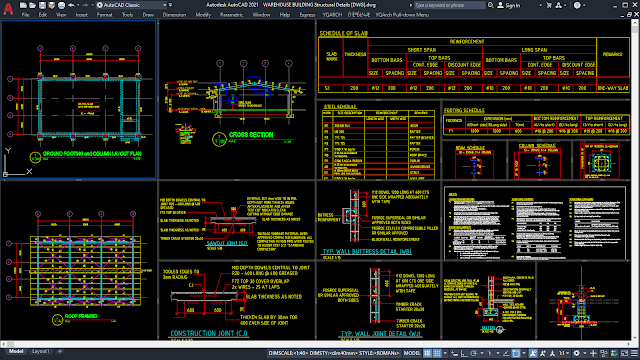Click the GROUND FOOTING and COLUMN LAYOUT PLAN title
This screenshot has width=640, height=360.
tap(92, 153)
